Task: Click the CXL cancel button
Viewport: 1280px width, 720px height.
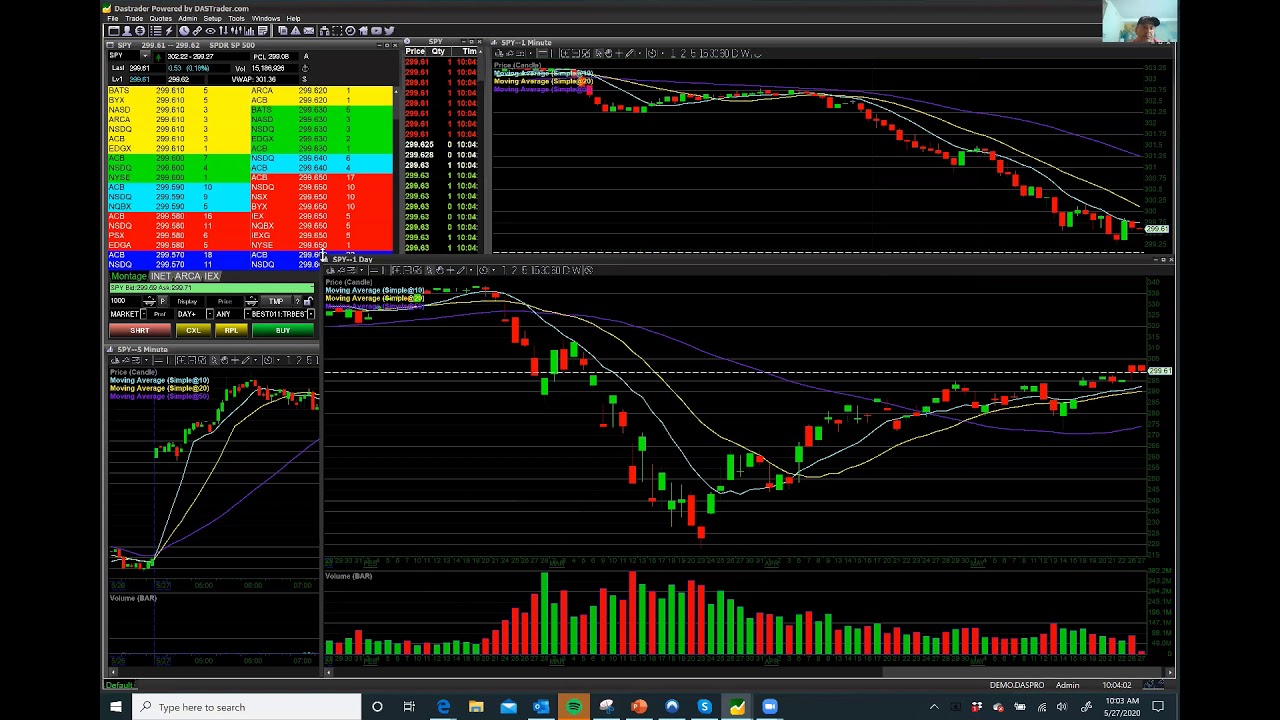Action: [x=193, y=330]
